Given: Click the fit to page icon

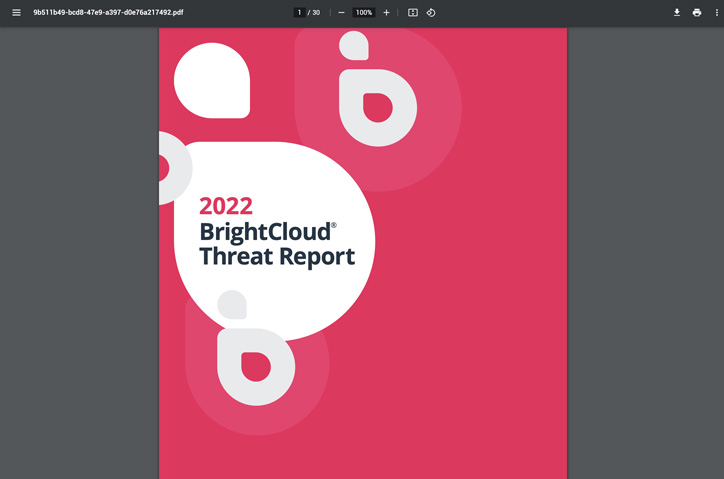Looking at the screenshot, I should tap(412, 12).
